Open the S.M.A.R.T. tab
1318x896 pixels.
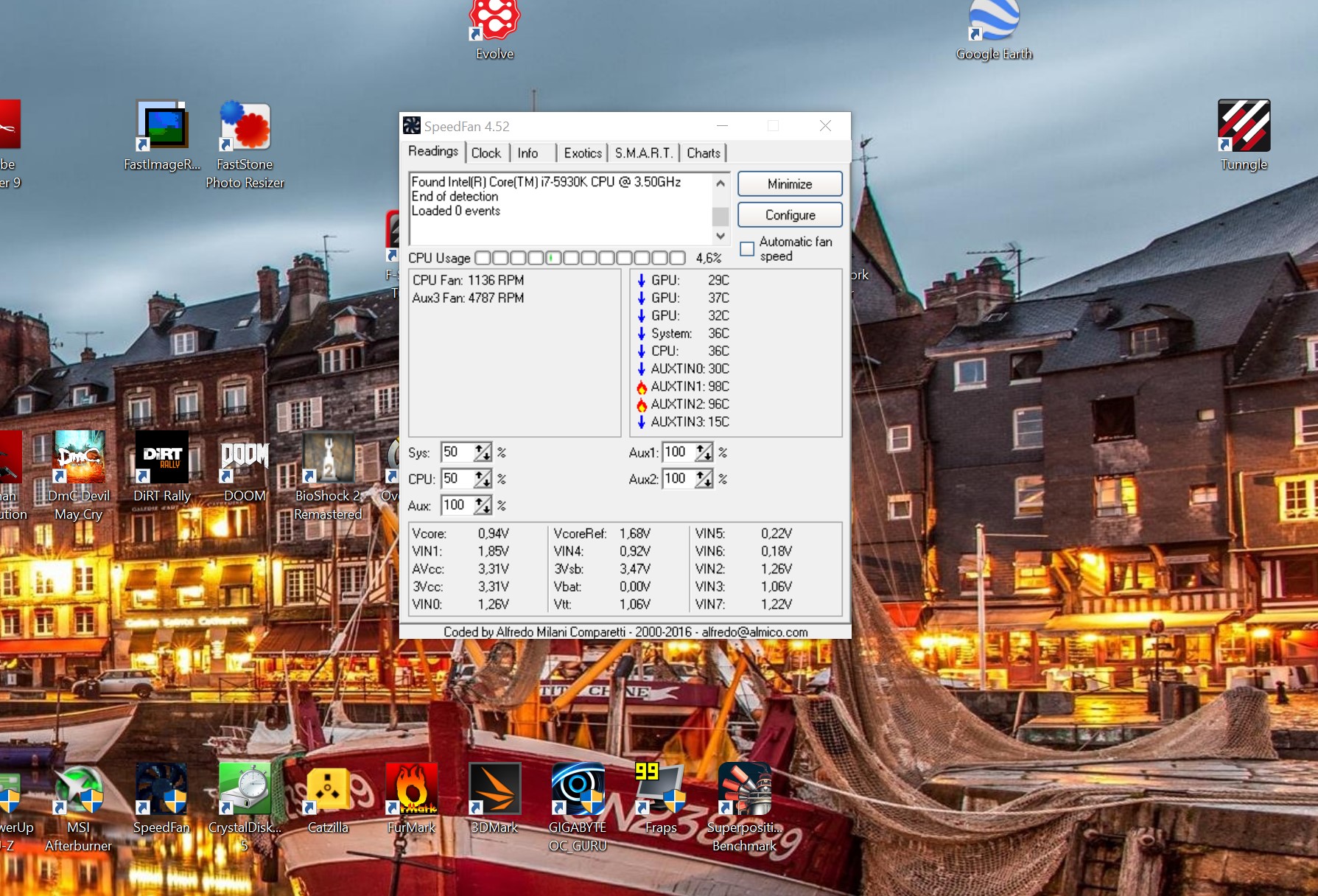pyautogui.click(x=643, y=153)
